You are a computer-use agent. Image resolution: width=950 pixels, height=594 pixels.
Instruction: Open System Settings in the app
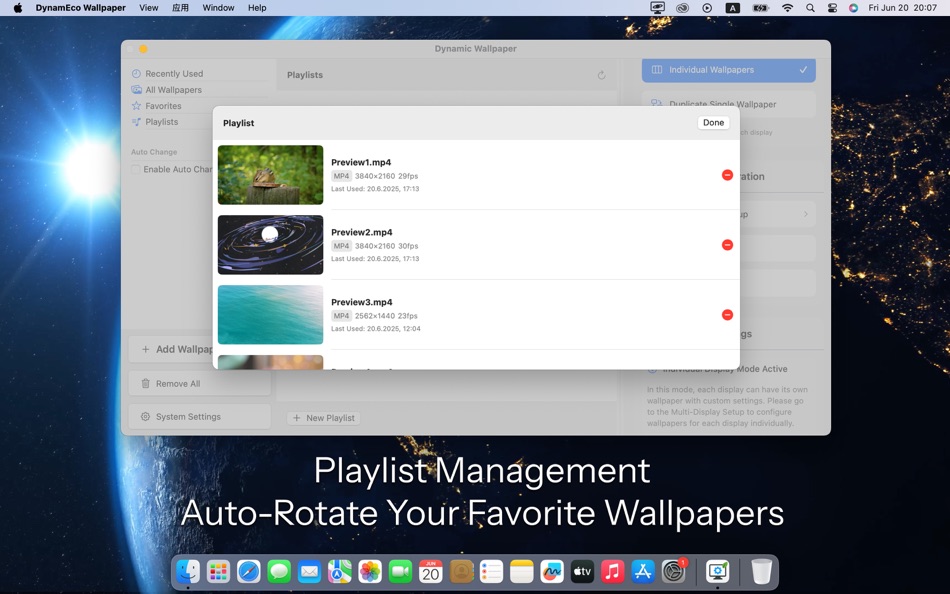[199, 417]
